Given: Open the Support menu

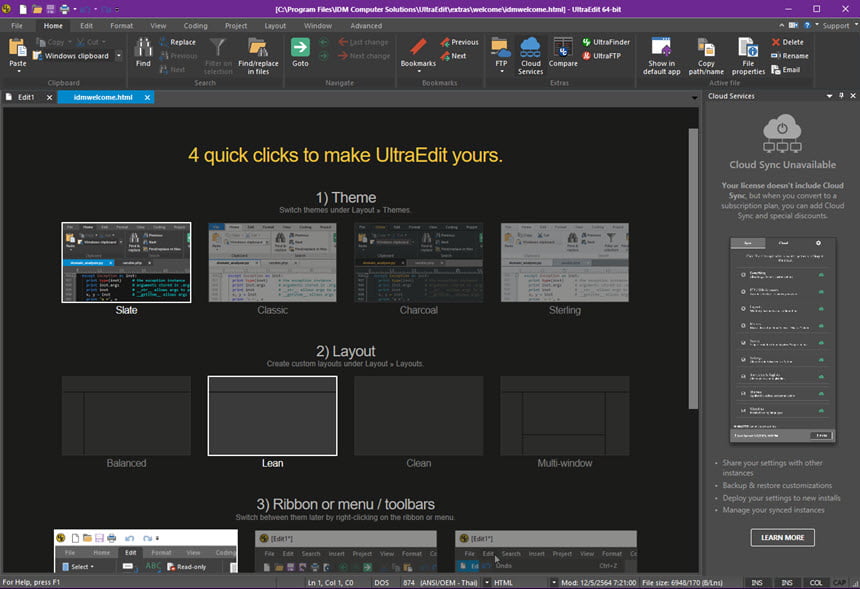Looking at the screenshot, I should coord(835,26).
